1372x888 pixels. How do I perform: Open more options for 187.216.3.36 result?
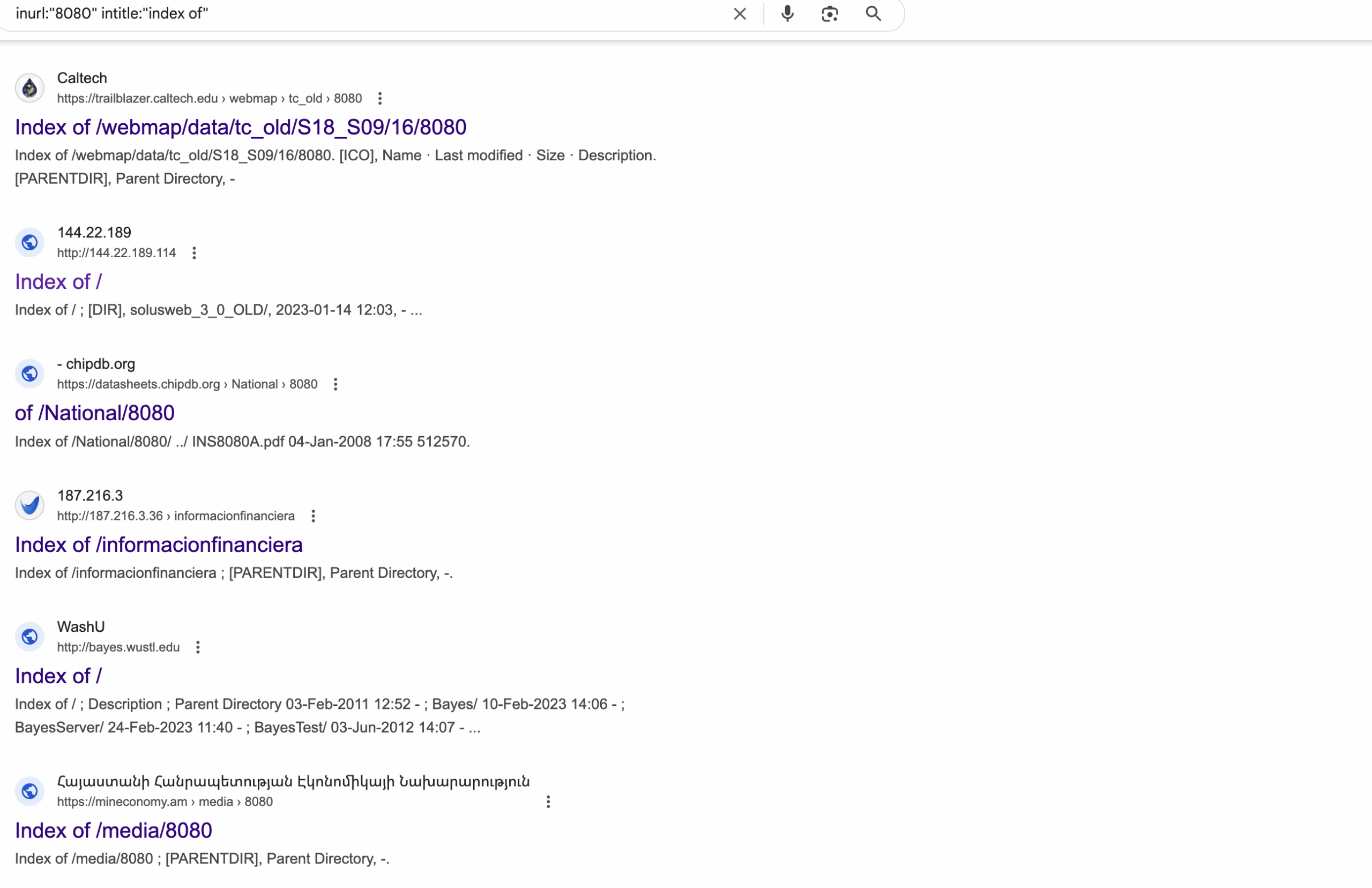pos(313,516)
